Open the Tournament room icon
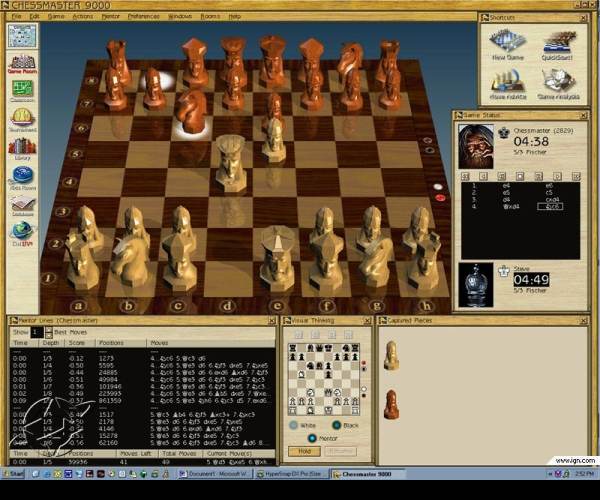This screenshot has height=500, width=600. (x=23, y=119)
